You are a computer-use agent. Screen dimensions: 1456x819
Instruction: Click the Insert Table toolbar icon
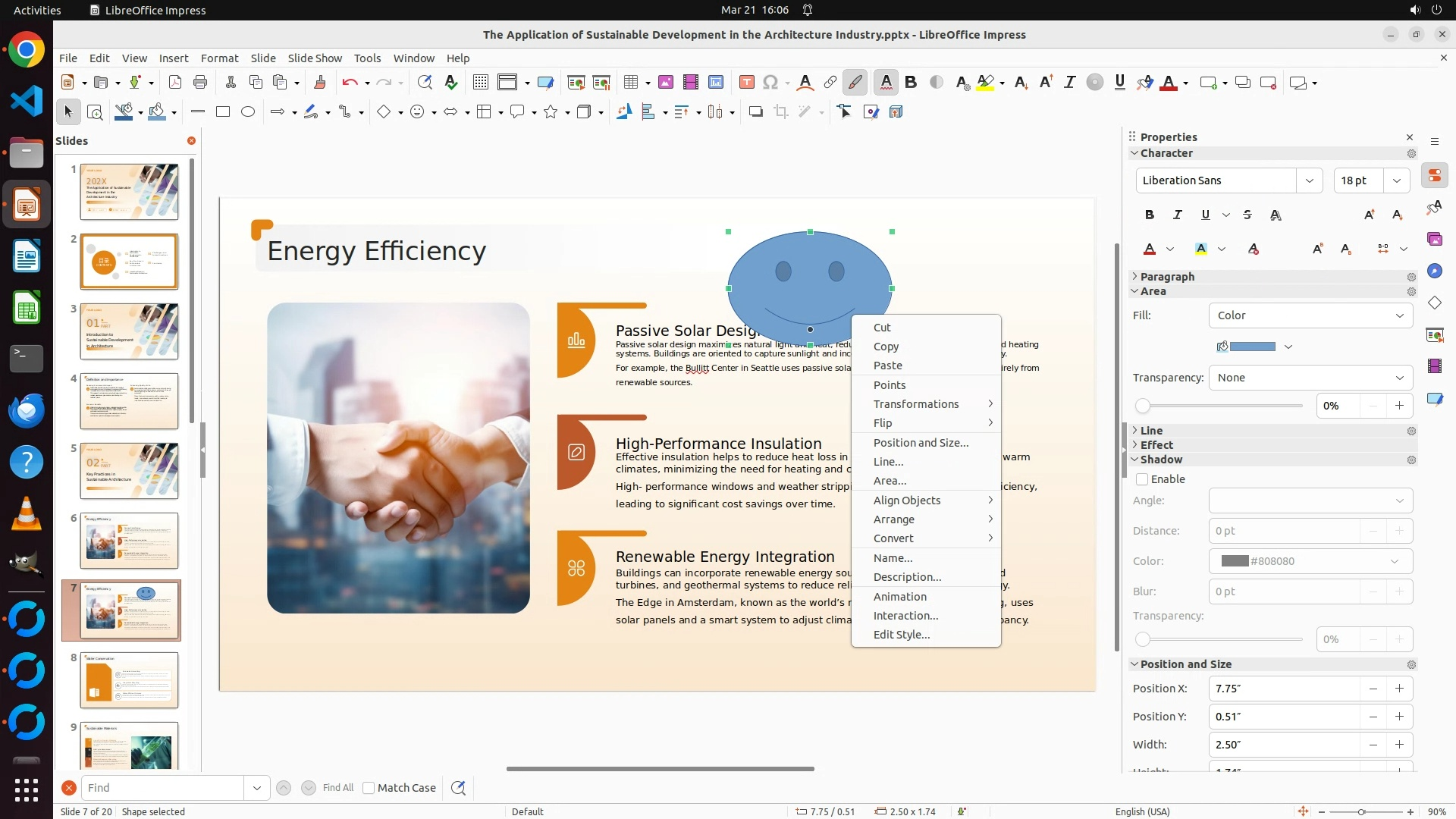[x=630, y=83]
